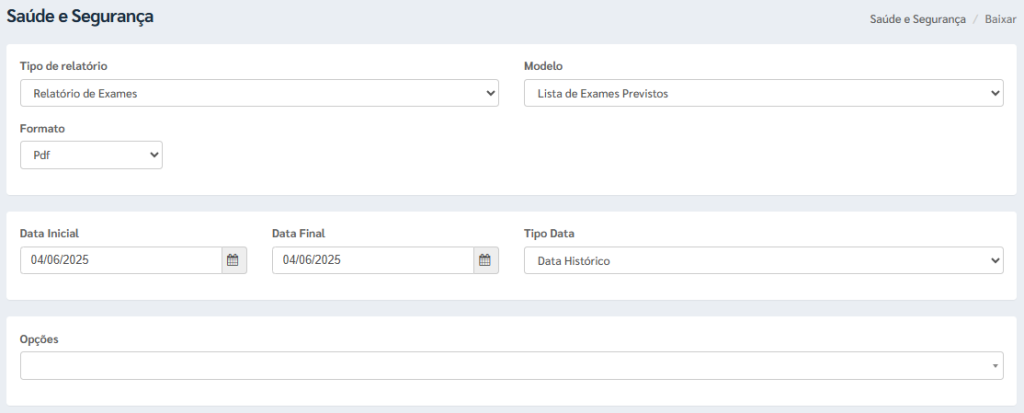Expand the Data Histórico dropdown
Screen dimensions: 1024x413
763,261
